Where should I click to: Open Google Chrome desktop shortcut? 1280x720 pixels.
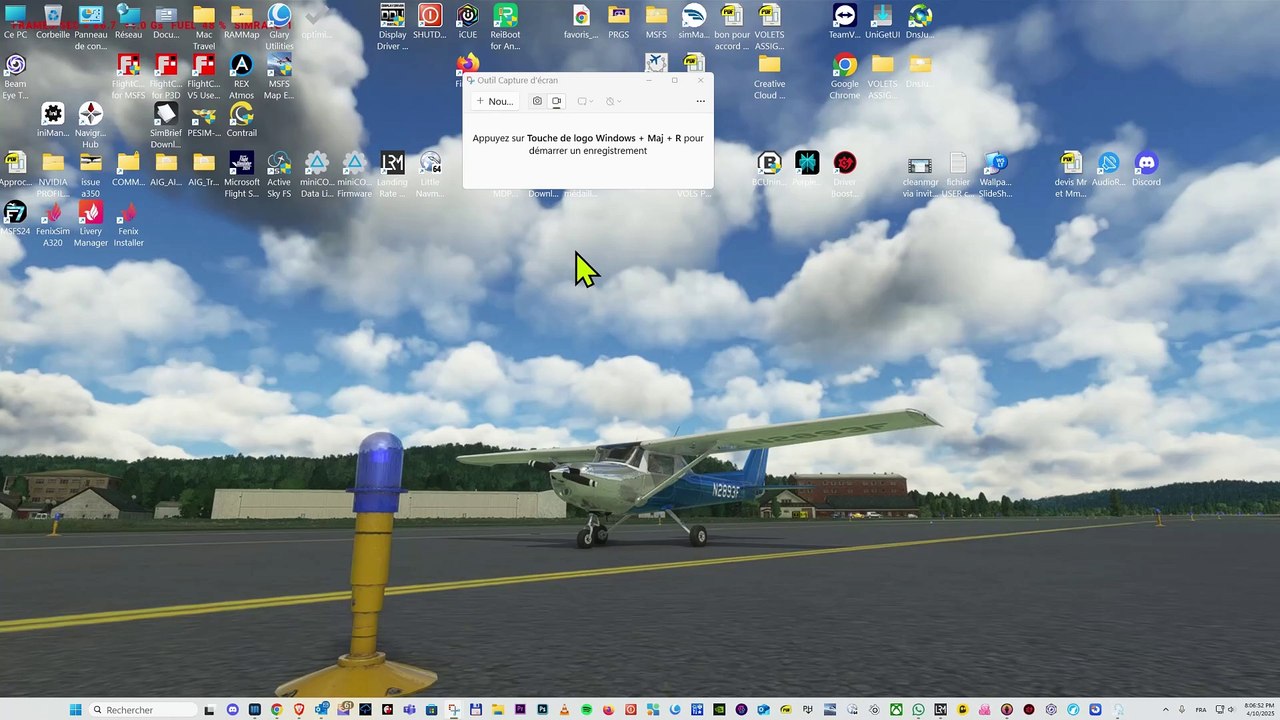(844, 77)
